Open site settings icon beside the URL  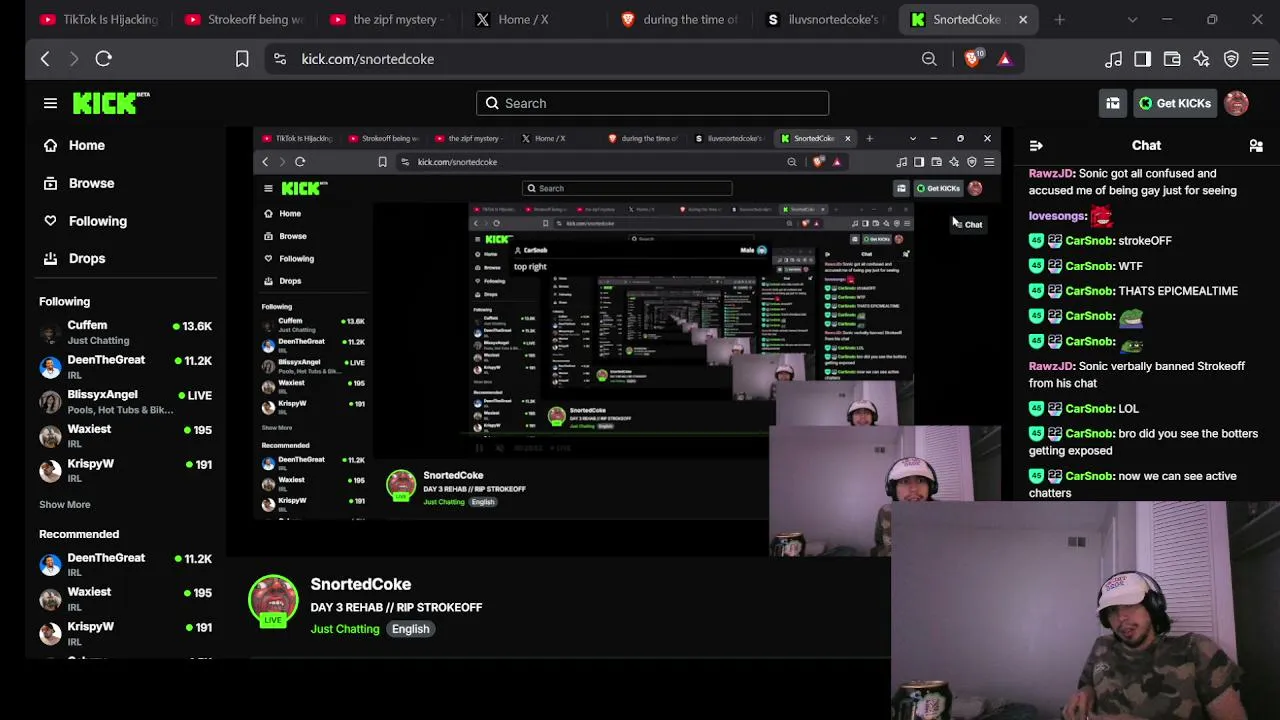click(x=280, y=59)
